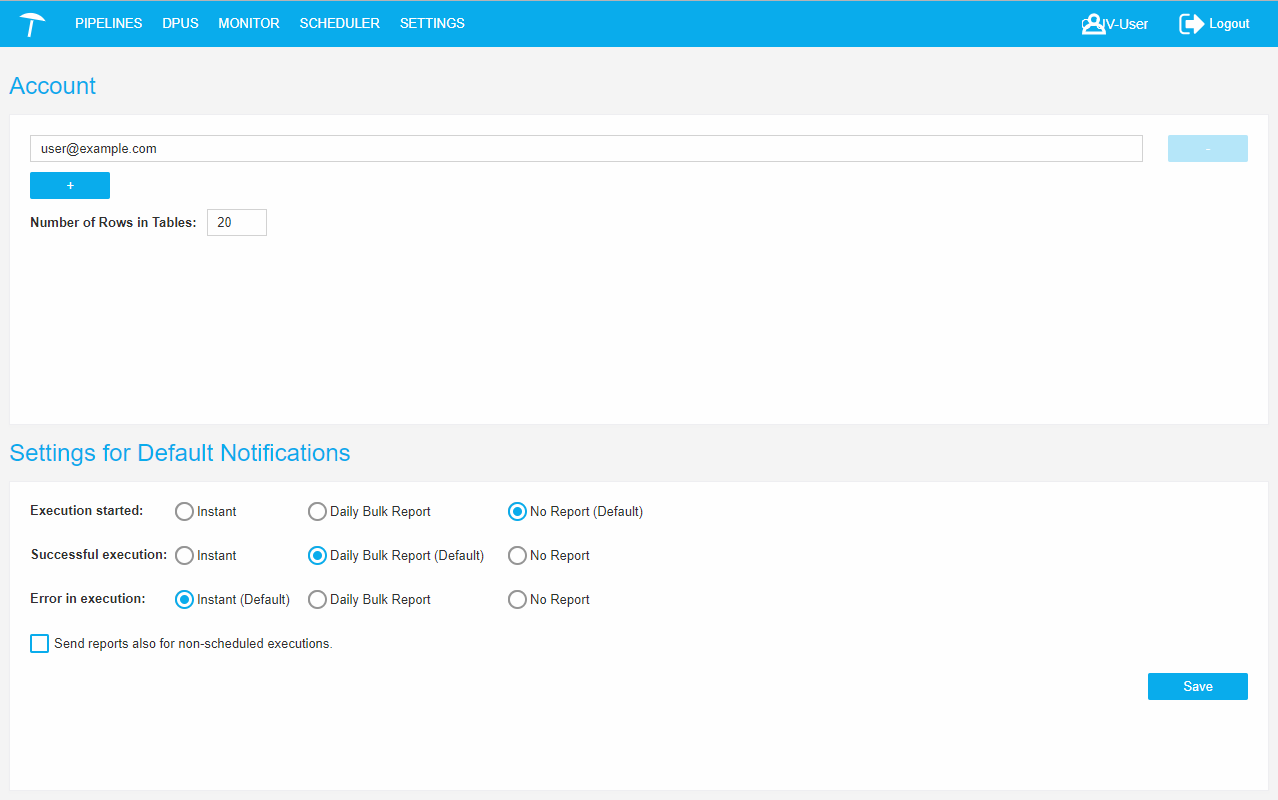Viewport: 1278px width, 800px height.
Task: Choose Daily Bulk Report for Execution started
Action: (x=317, y=512)
